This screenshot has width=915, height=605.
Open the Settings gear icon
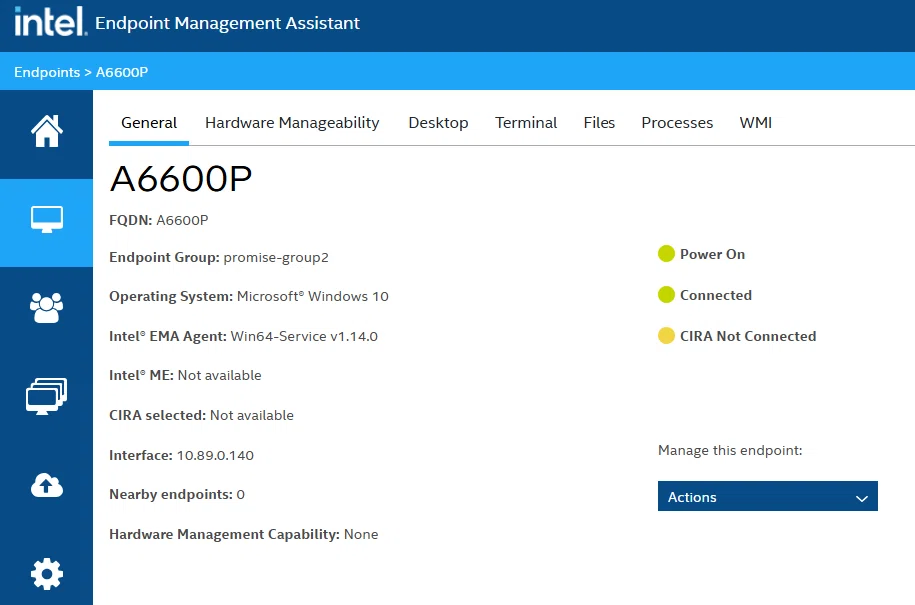[47, 574]
